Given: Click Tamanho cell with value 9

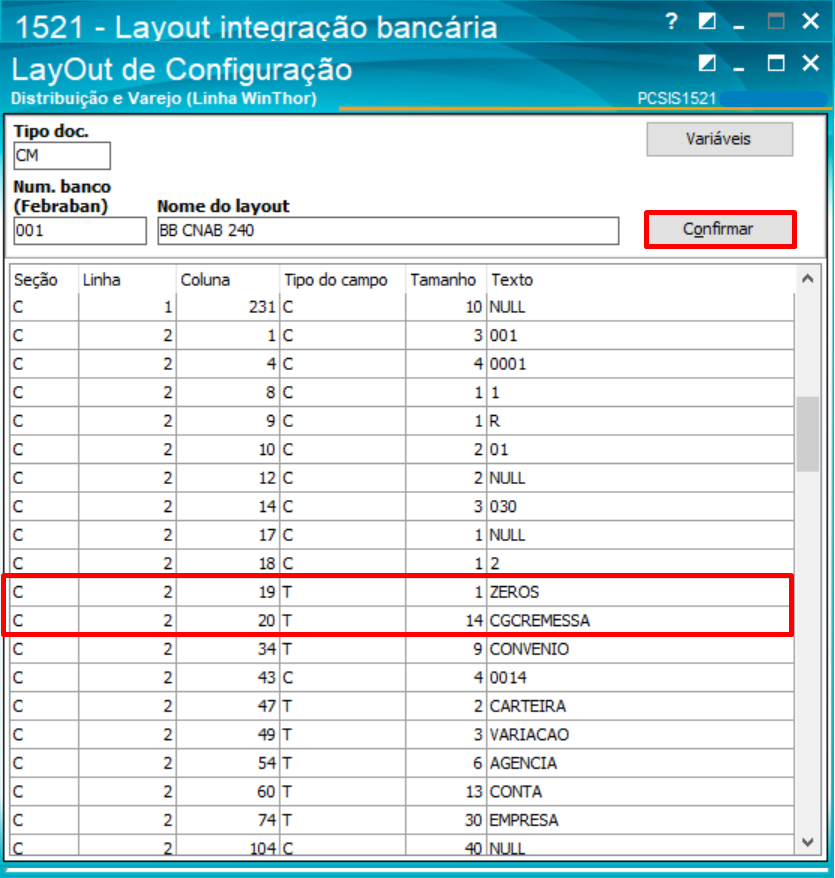Looking at the screenshot, I should pyautogui.click(x=446, y=649).
